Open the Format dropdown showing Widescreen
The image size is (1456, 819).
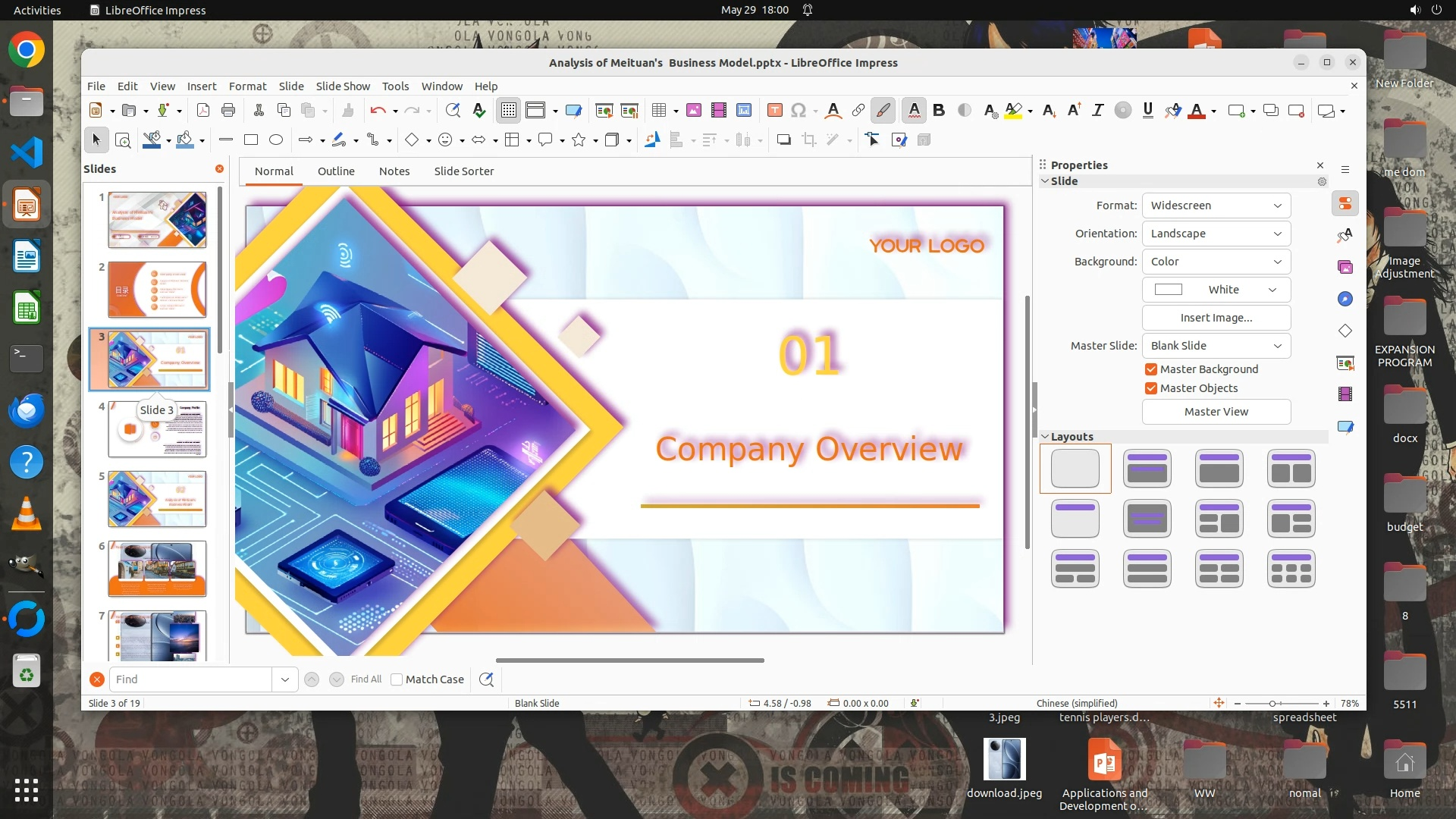point(1216,206)
